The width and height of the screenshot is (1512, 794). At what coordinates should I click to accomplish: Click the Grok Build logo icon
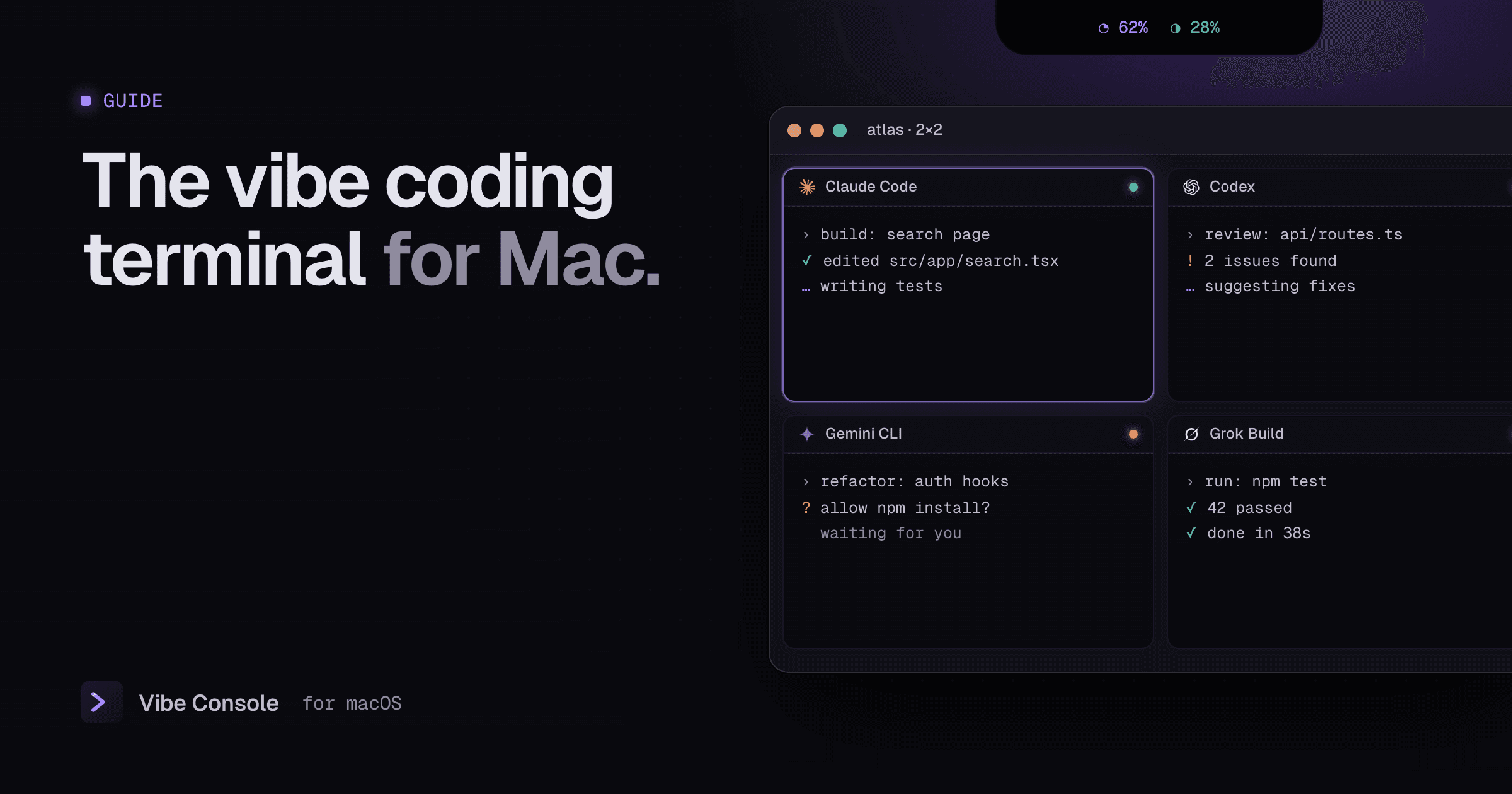(1191, 434)
